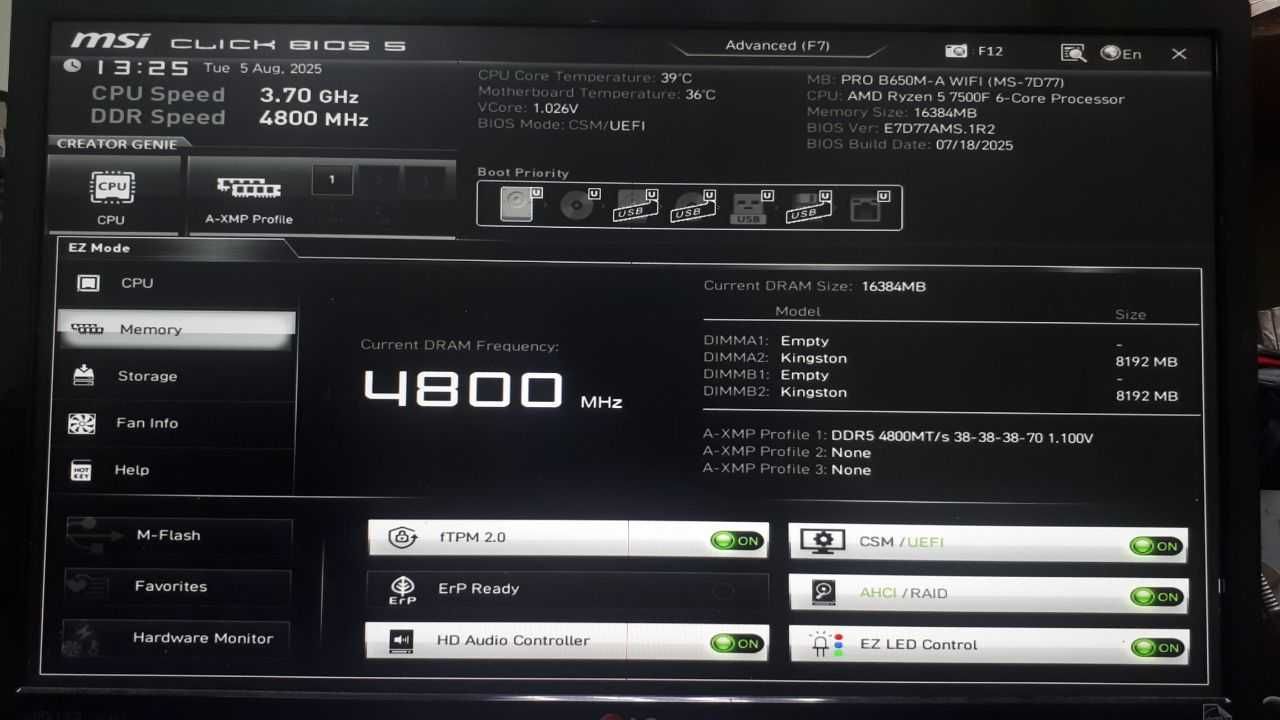Click the screenshot camera icon labeled F12

pyautogui.click(x=957, y=52)
